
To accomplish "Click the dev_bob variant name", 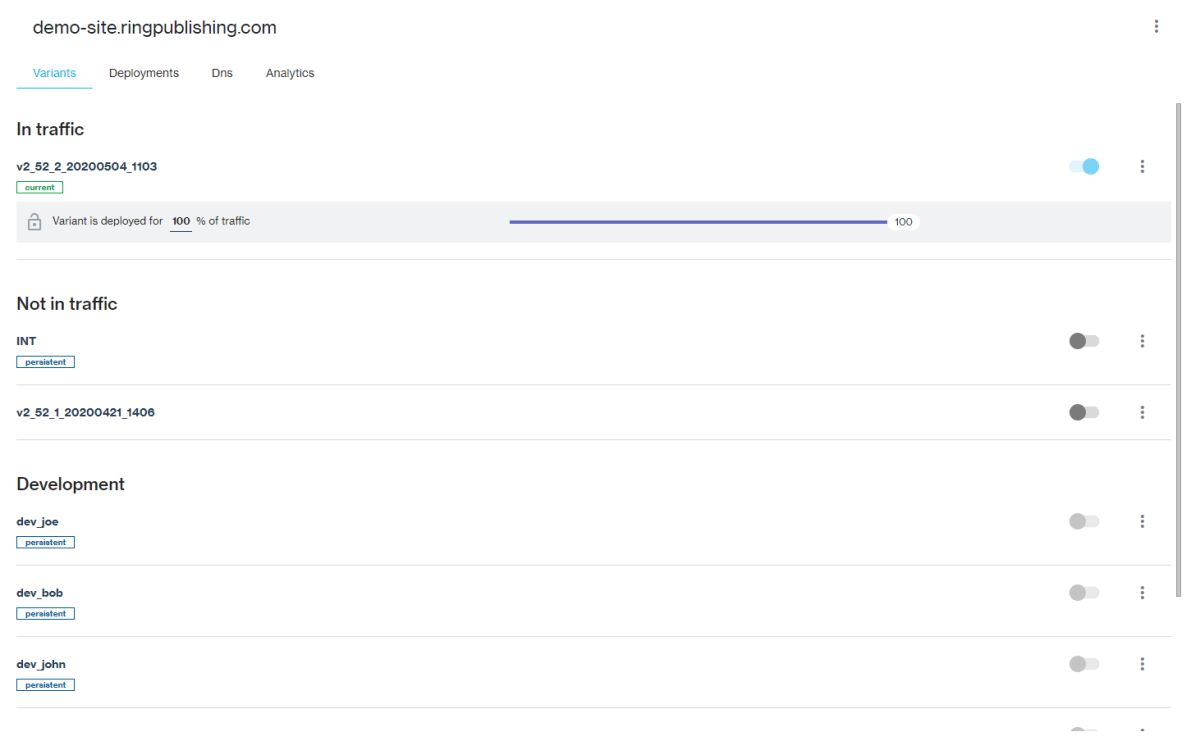I will point(40,593).
